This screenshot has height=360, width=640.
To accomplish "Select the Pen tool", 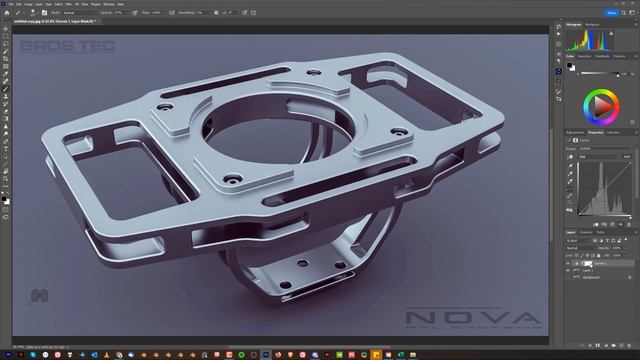I will pos(5,141).
